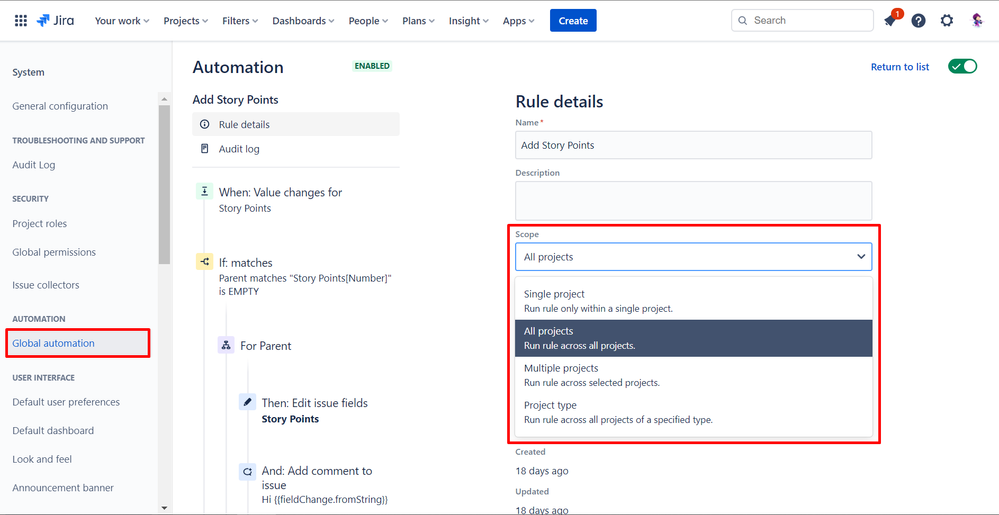Select the Add comment action icon
Image resolution: width=999 pixels, height=515 pixels.
[x=247, y=471]
